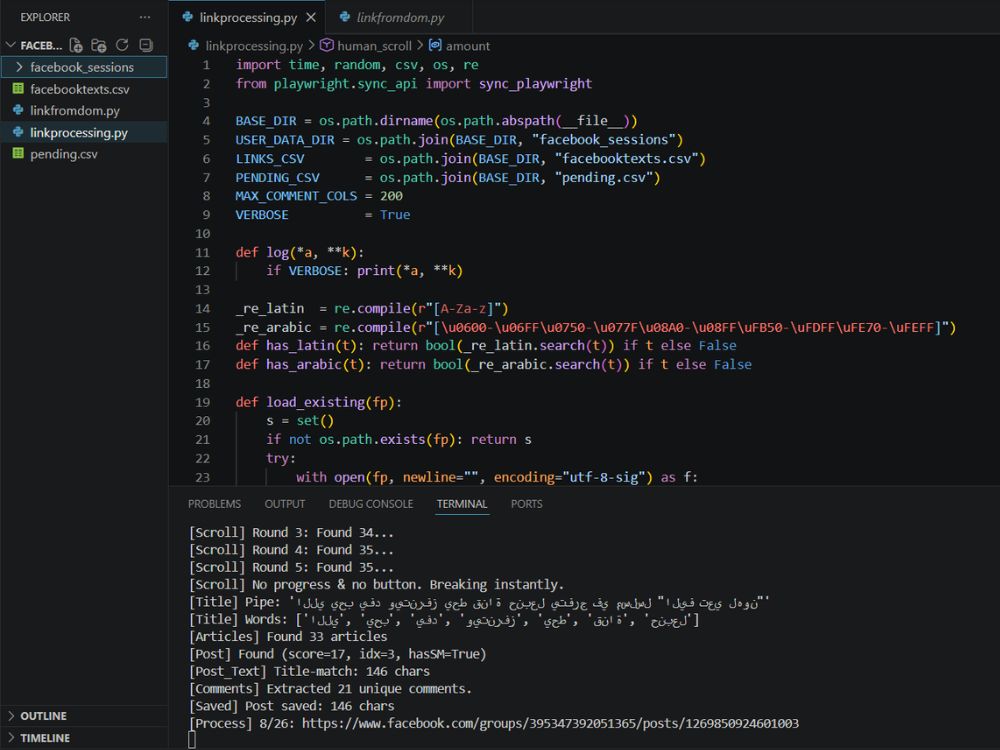This screenshot has height=750, width=1000.
Task: Place cursor on the BASE_DIR assignment line
Action: click(x=436, y=121)
